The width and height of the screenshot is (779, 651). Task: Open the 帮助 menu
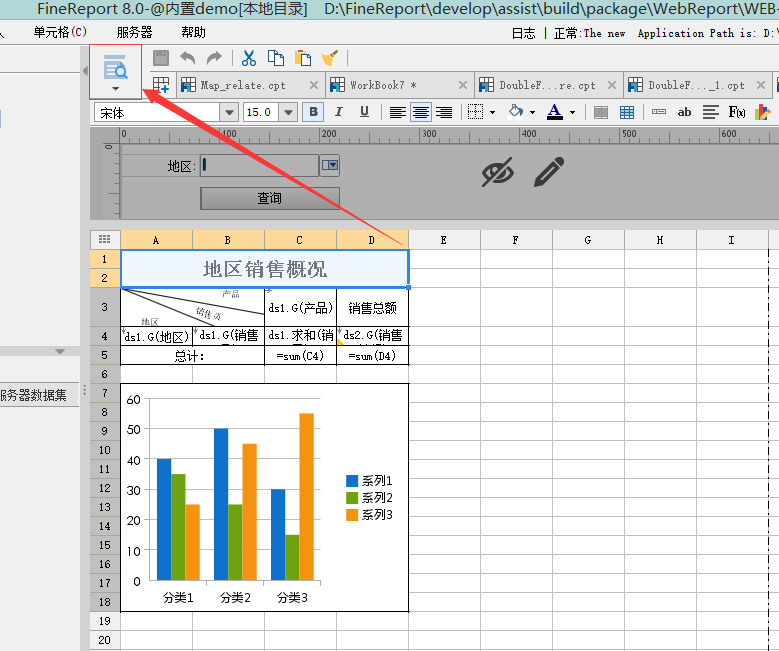point(193,32)
